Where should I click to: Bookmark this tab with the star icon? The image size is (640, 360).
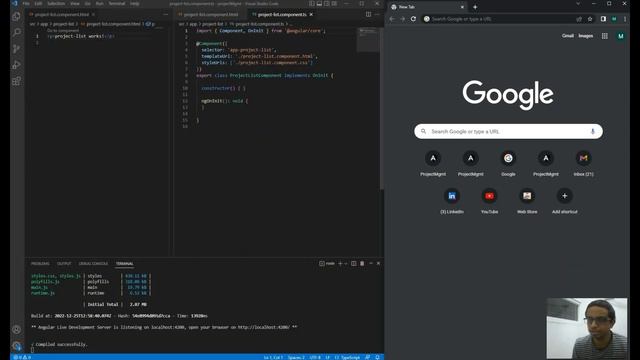(590, 19)
